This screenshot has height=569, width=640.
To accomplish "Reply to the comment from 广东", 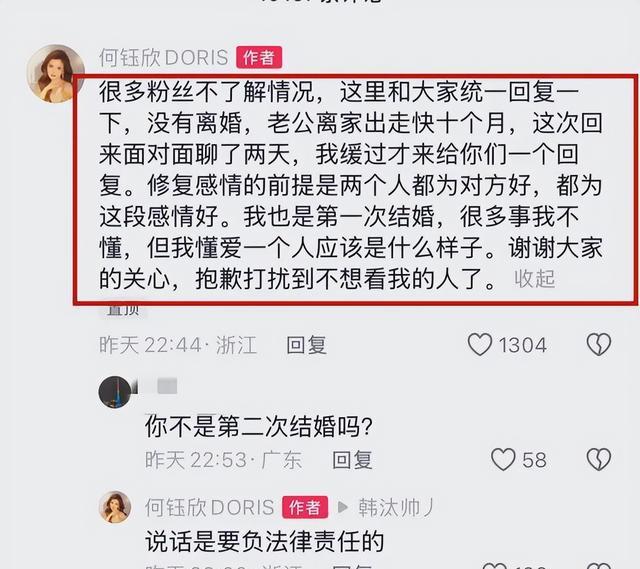I will [x=352, y=460].
